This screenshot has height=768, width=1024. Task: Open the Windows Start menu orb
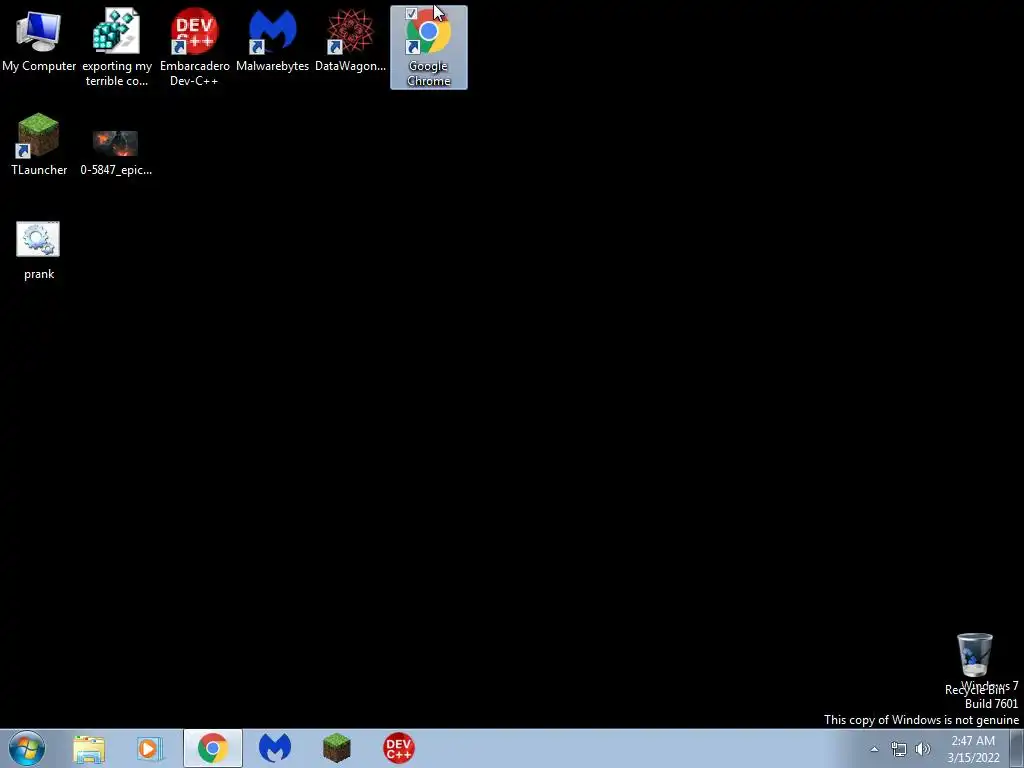pyautogui.click(x=27, y=748)
